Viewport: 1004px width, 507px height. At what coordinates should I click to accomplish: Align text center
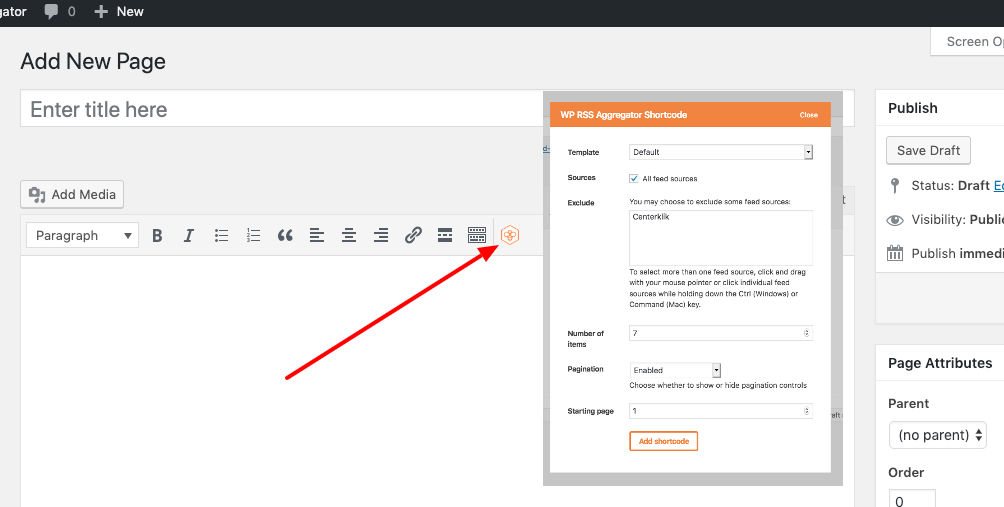coord(349,236)
